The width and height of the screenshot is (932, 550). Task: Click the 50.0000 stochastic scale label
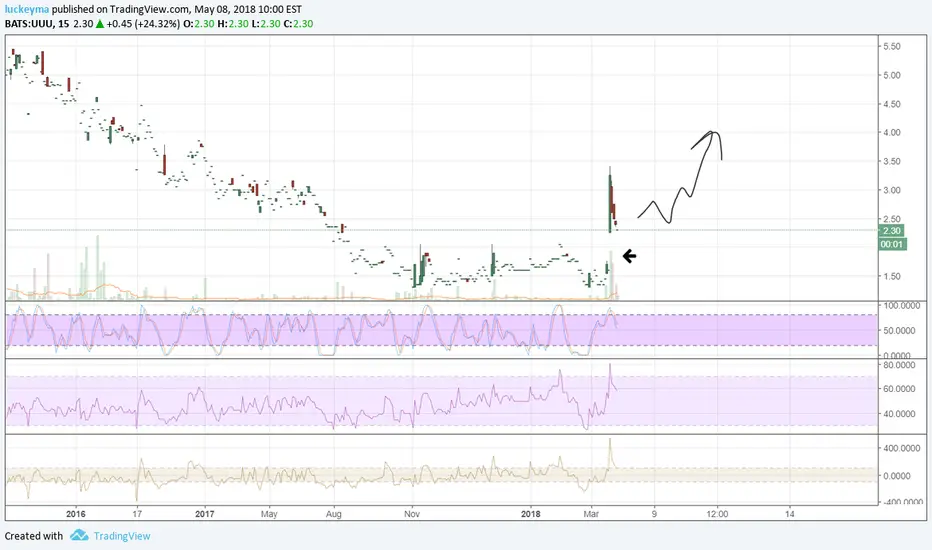(x=899, y=331)
